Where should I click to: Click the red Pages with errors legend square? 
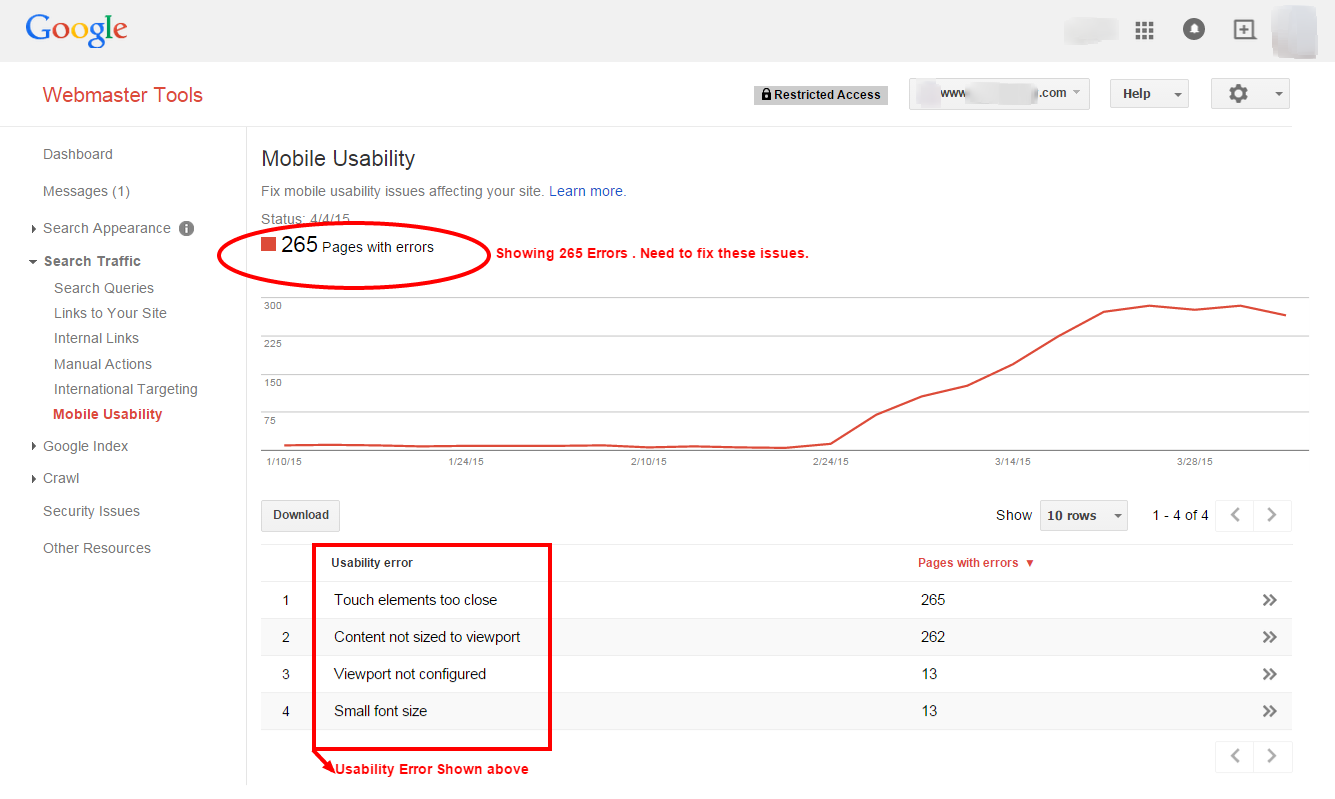click(x=268, y=245)
